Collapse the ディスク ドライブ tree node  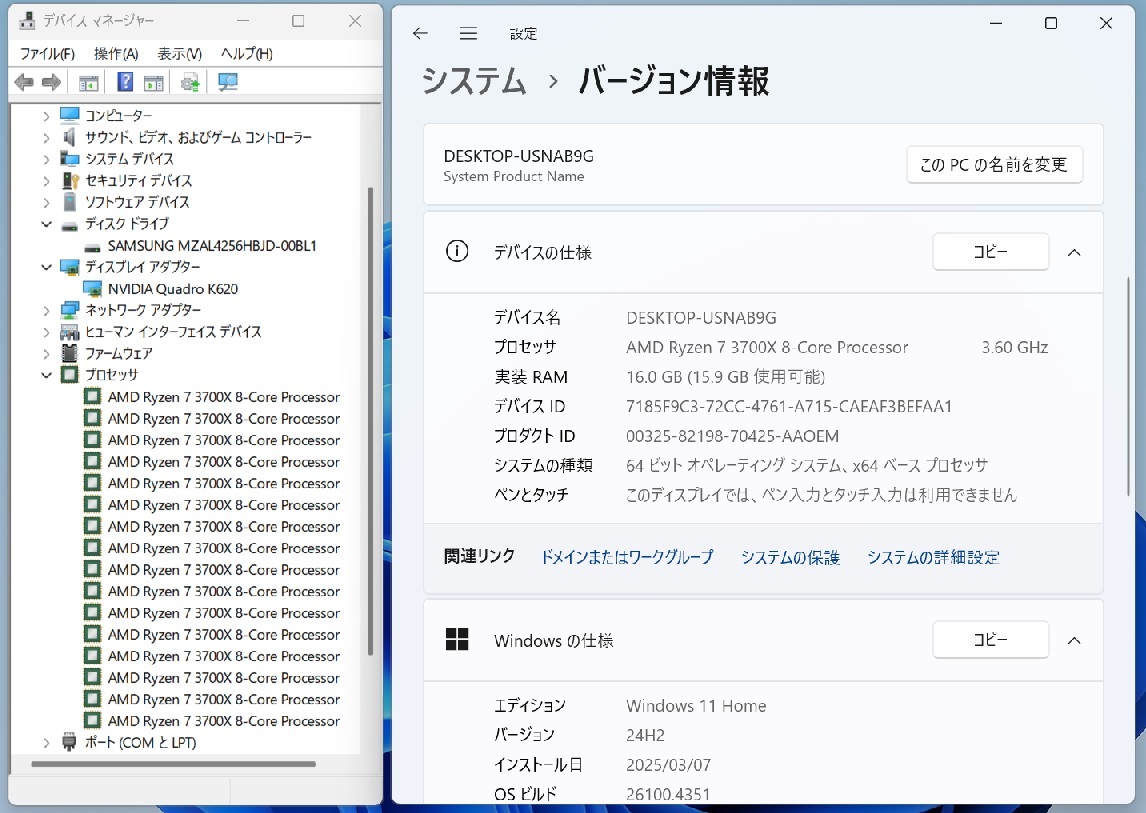[x=47, y=224]
